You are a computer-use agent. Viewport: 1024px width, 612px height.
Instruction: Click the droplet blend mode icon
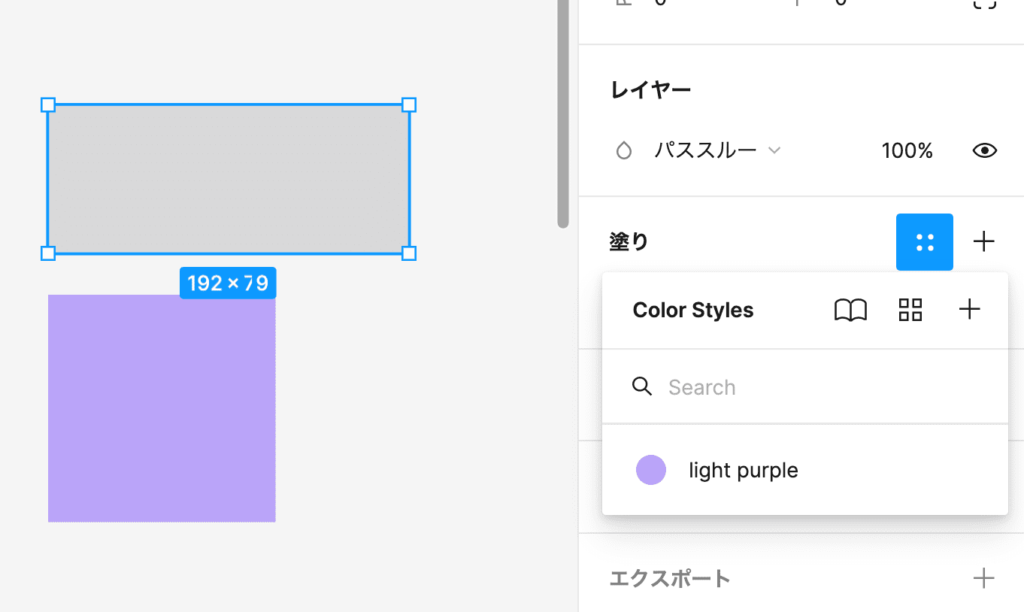click(624, 151)
